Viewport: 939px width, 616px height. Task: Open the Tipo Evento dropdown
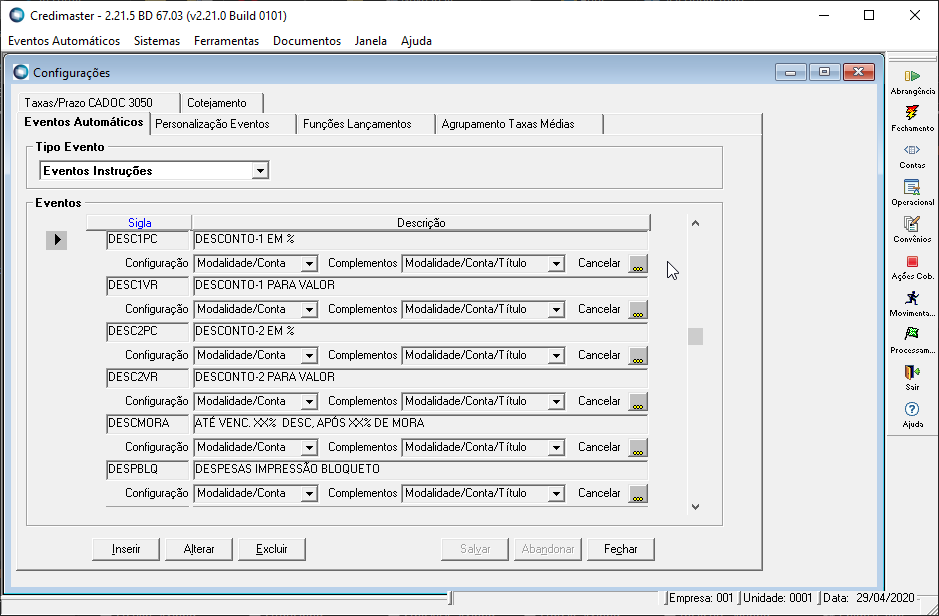(260, 171)
